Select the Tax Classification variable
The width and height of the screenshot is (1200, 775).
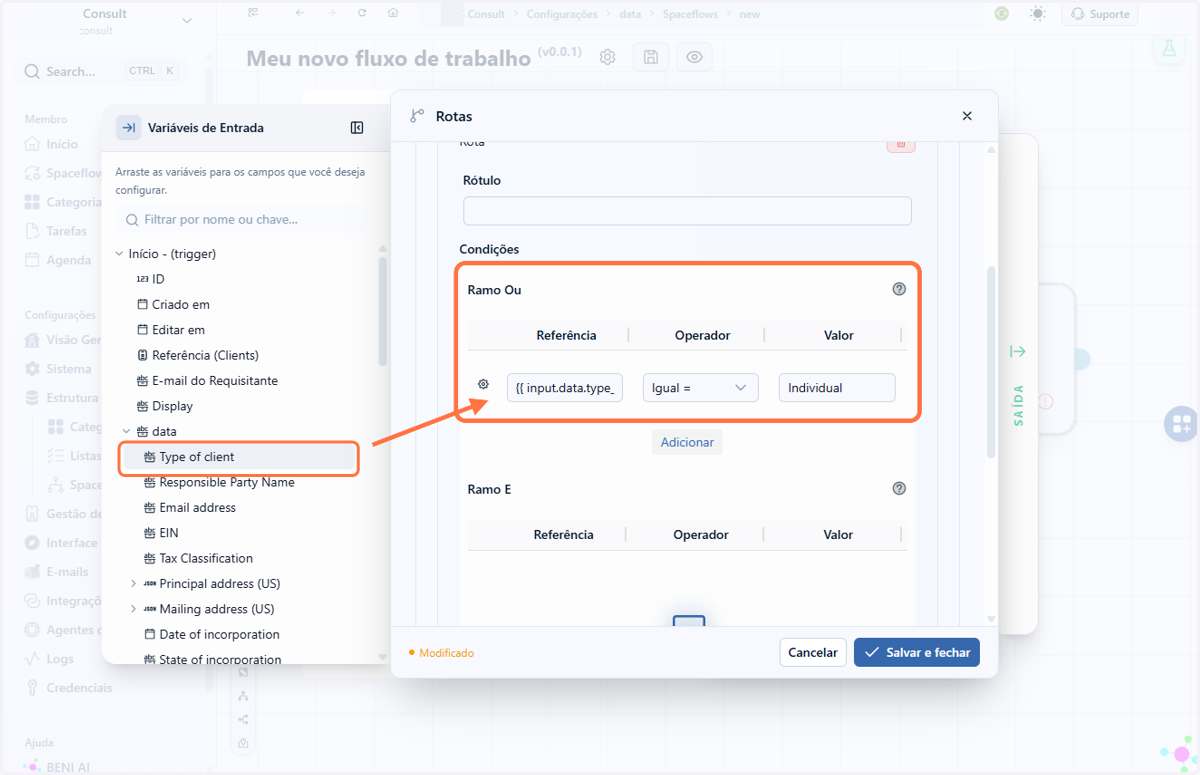(206, 558)
